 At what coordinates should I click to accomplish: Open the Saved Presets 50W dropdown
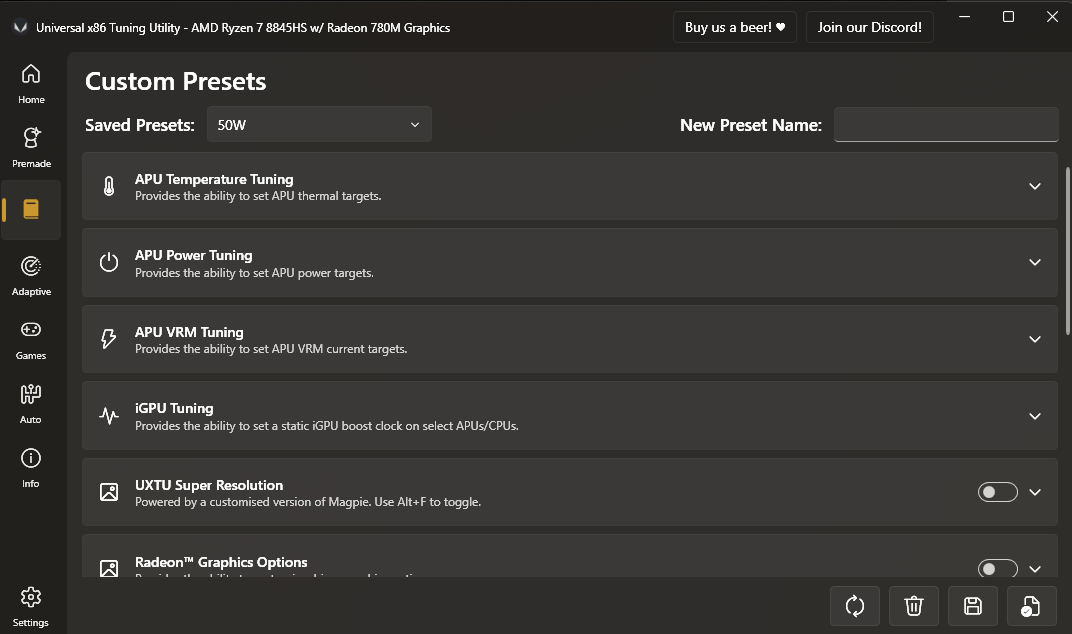tap(319, 124)
